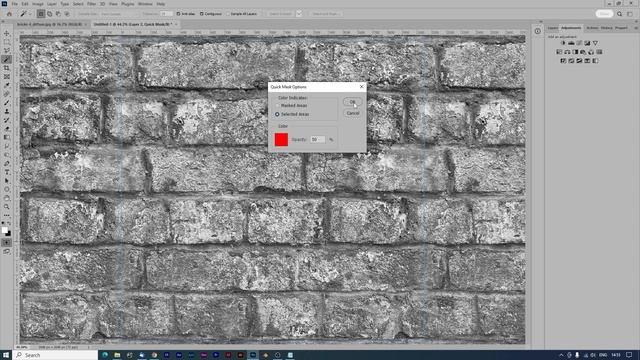This screenshot has height=360, width=640.
Task: Add a Vibrance adjustment
Action: point(595,43)
